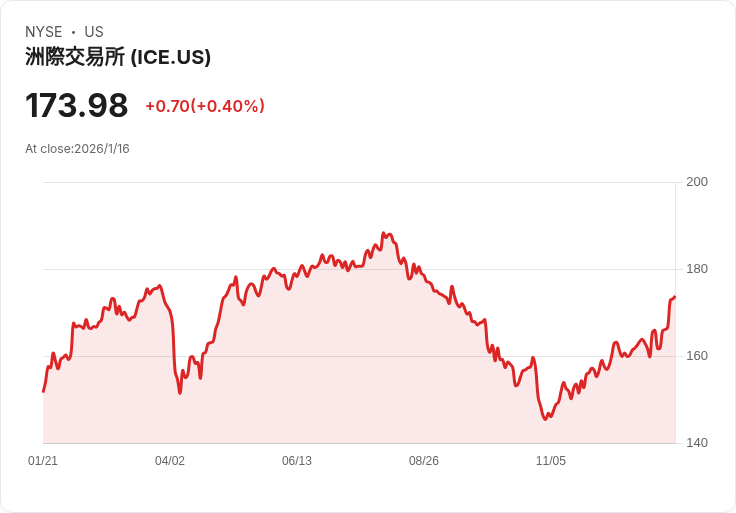Click the latest endpoint of the price line

675,297
